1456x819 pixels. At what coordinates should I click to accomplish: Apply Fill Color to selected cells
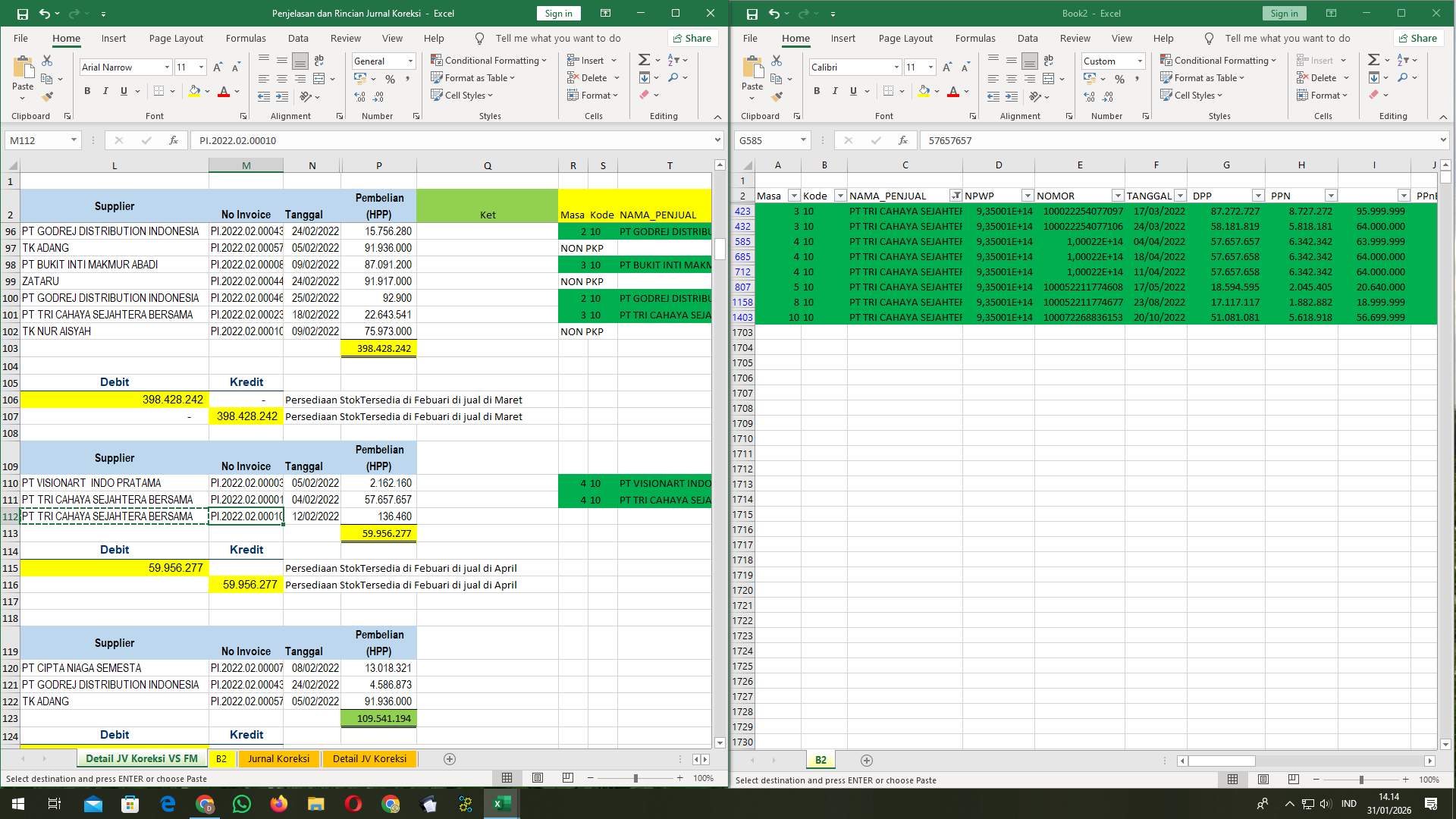(194, 91)
